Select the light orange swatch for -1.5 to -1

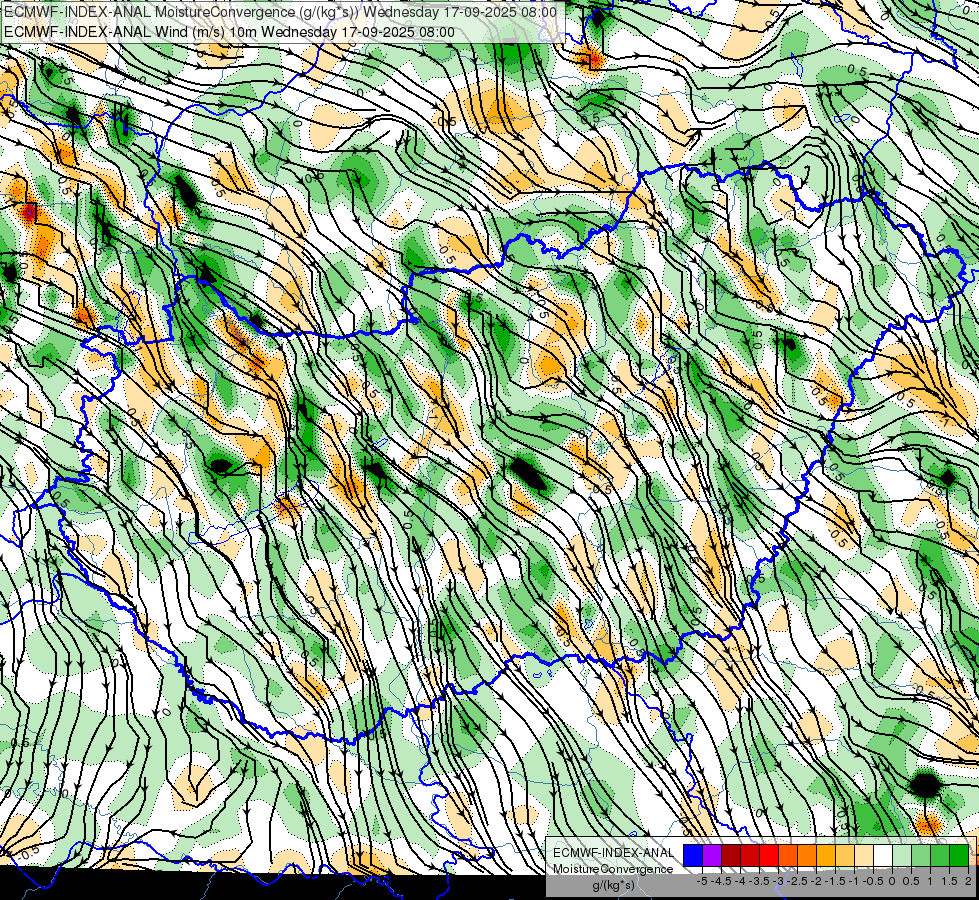pos(845,856)
